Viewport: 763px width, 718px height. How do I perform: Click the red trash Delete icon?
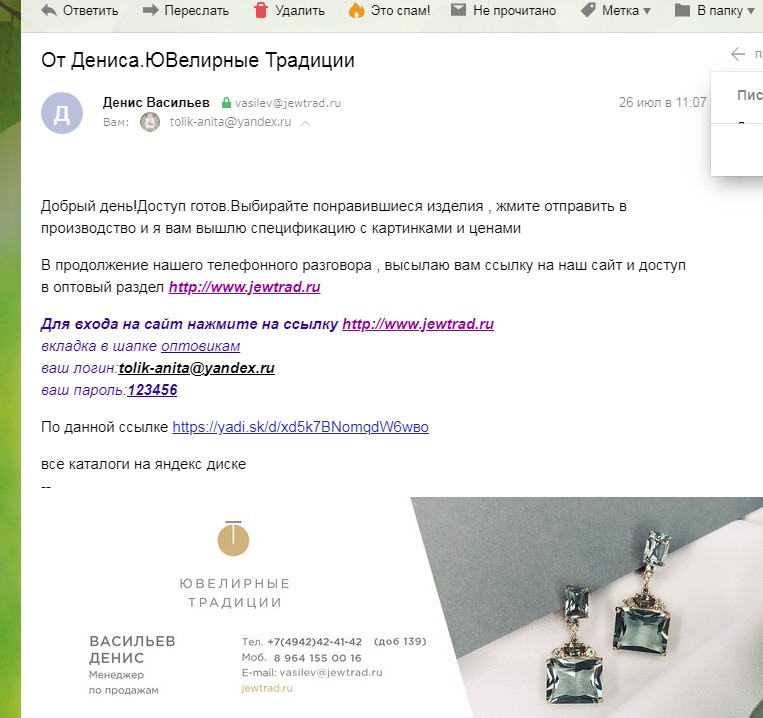(x=261, y=10)
